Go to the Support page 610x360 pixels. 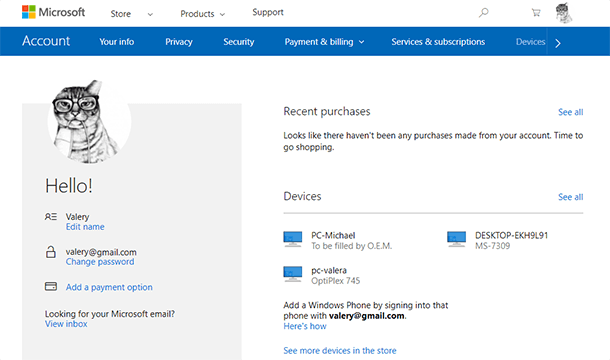(268, 12)
